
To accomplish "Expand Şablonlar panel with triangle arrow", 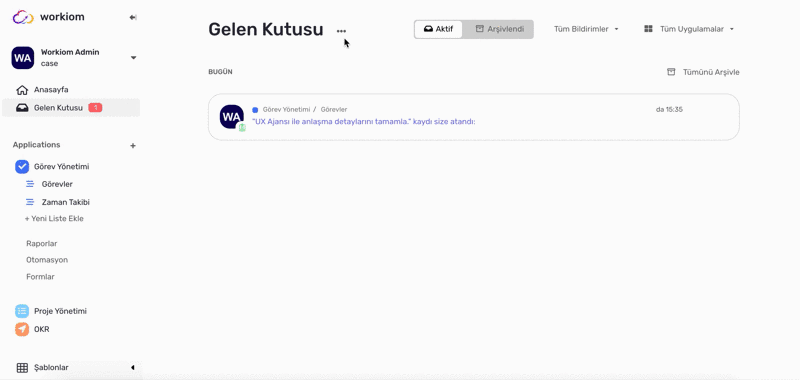I will (x=133, y=367).
